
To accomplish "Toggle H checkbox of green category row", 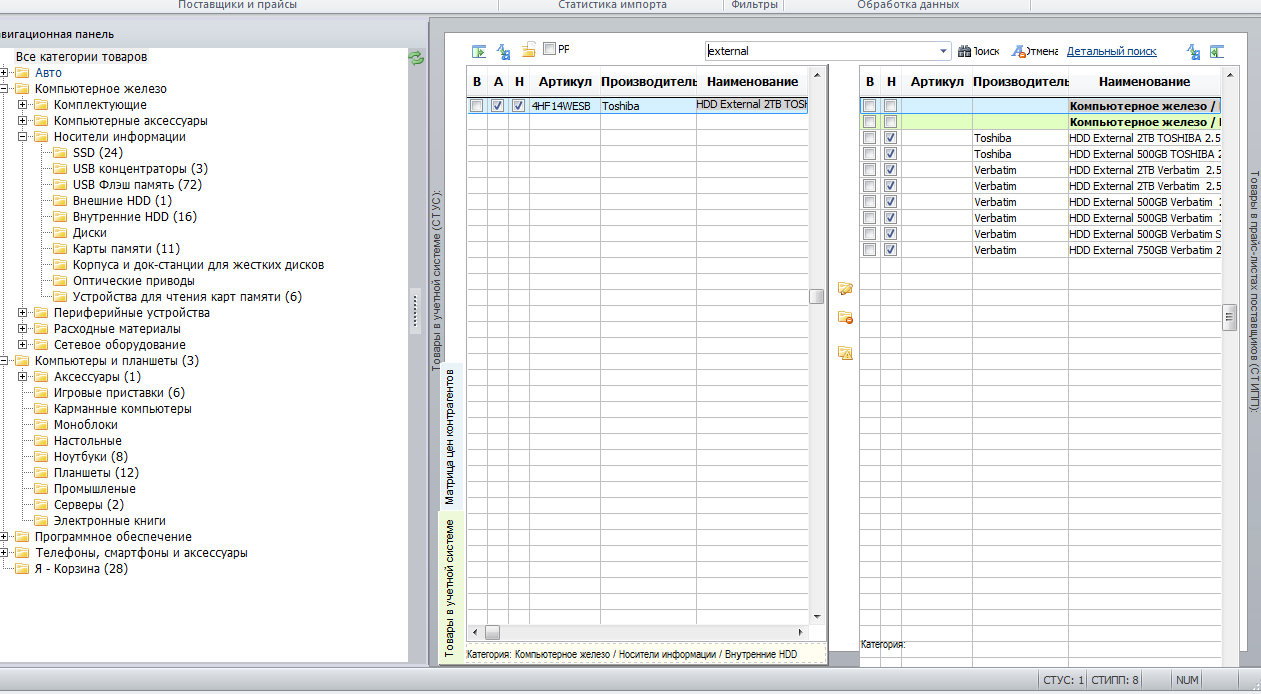I will pos(890,122).
